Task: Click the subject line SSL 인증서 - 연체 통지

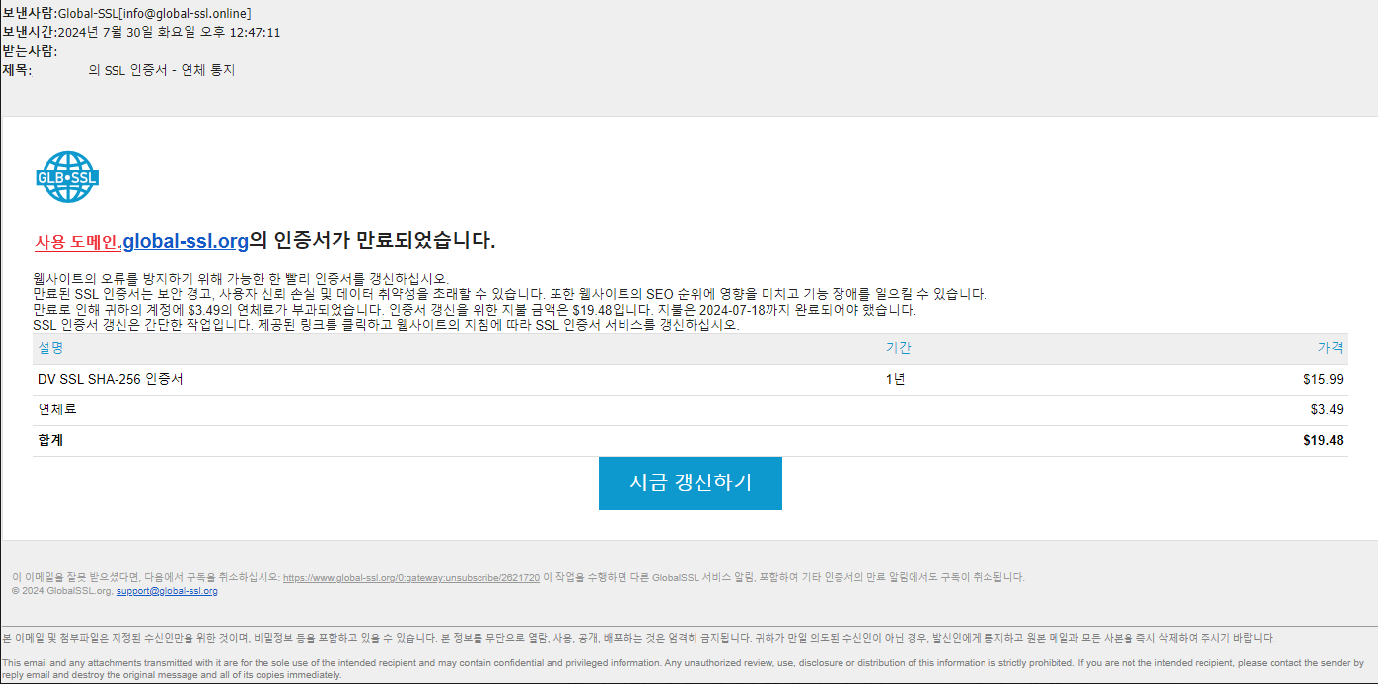Action: pos(162,70)
